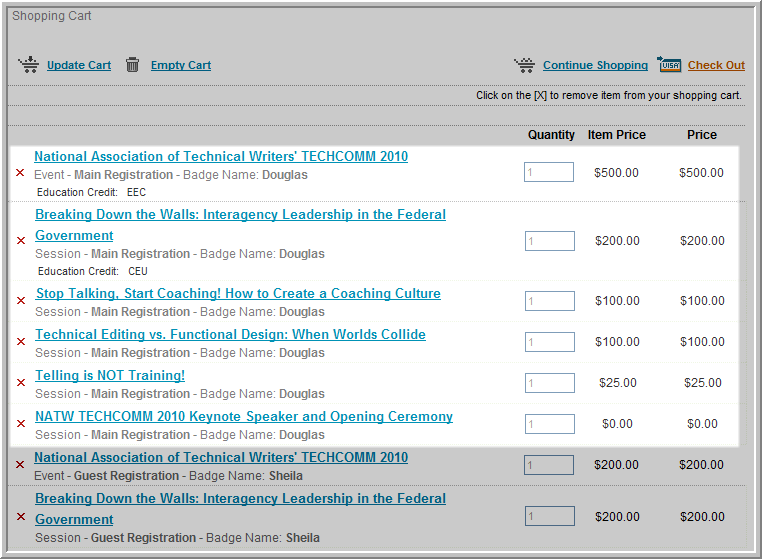Click the Price column header

point(702,135)
